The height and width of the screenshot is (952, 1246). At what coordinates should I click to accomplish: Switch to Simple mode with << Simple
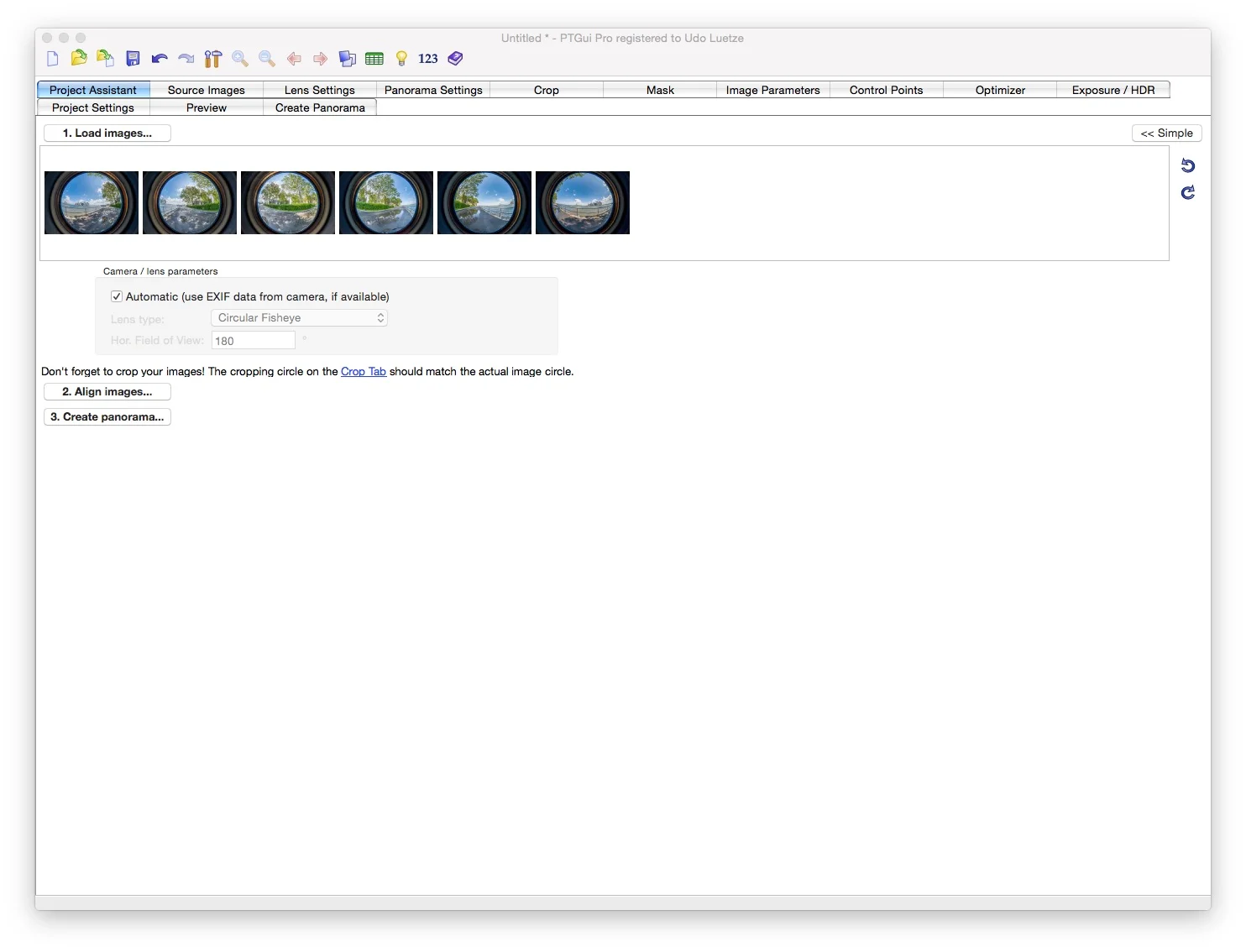point(1167,133)
